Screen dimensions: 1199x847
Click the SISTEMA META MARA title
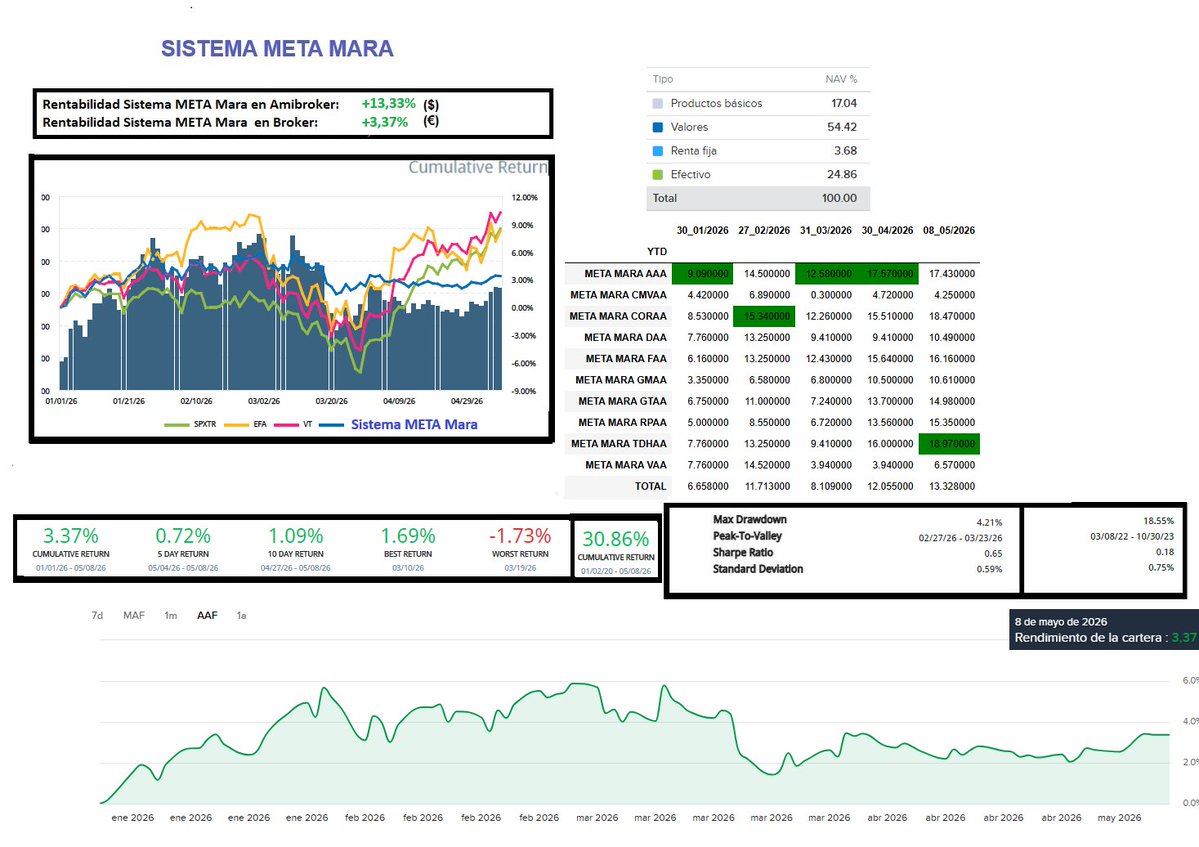coord(277,48)
